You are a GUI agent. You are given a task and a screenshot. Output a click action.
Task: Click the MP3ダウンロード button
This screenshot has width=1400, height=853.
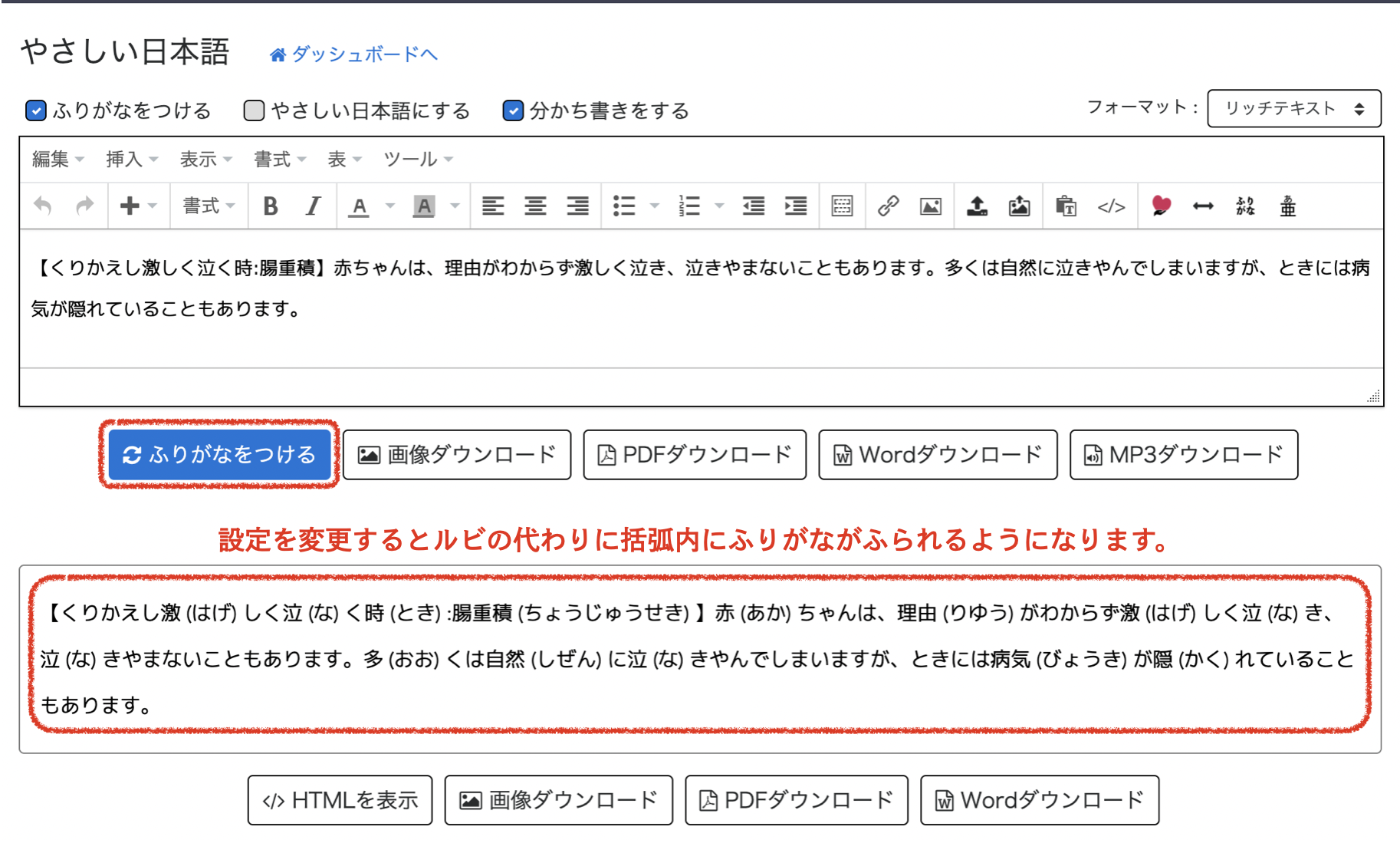(1183, 454)
